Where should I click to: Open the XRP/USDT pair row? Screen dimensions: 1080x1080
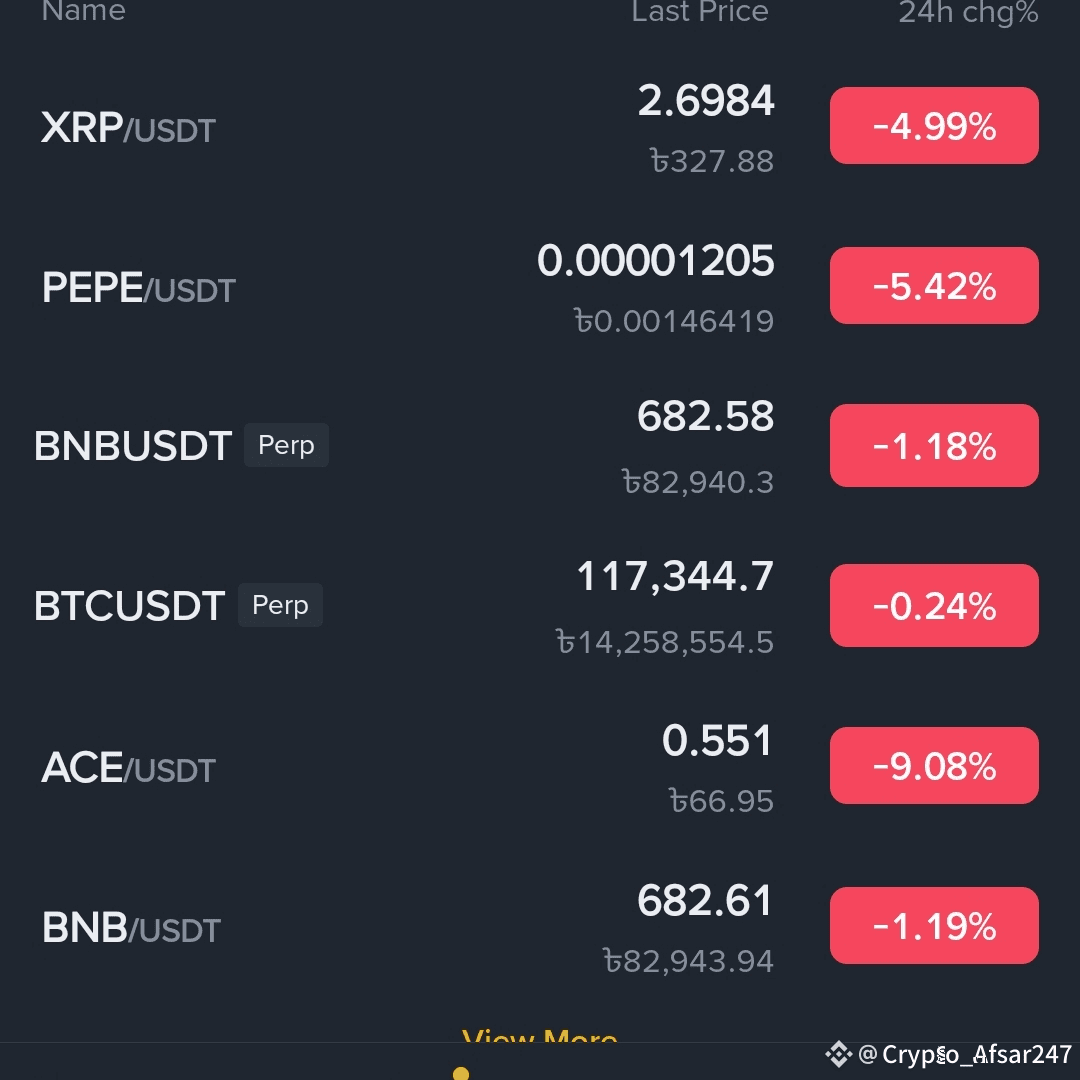[540, 127]
